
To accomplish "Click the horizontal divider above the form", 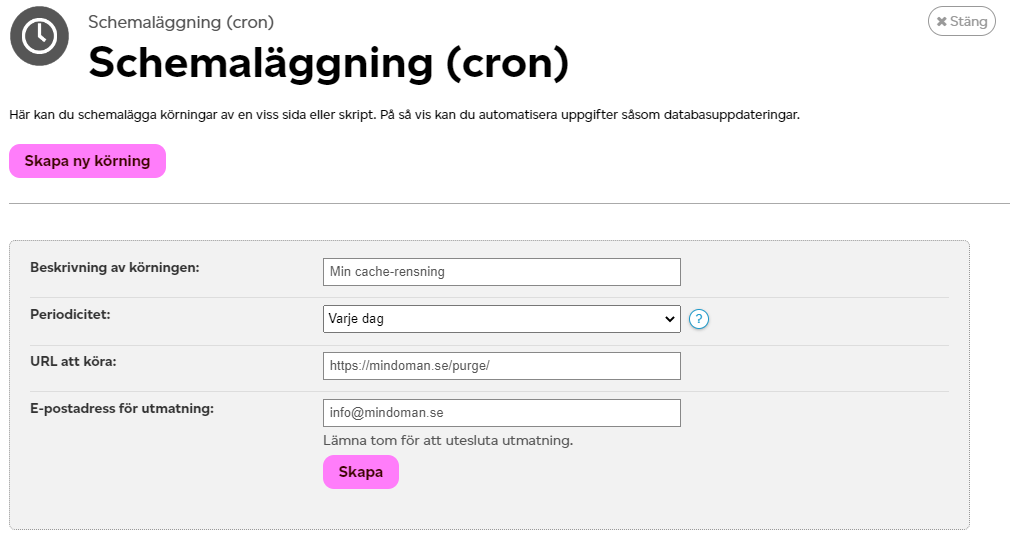I will pyautogui.click(x=509, y=203).
